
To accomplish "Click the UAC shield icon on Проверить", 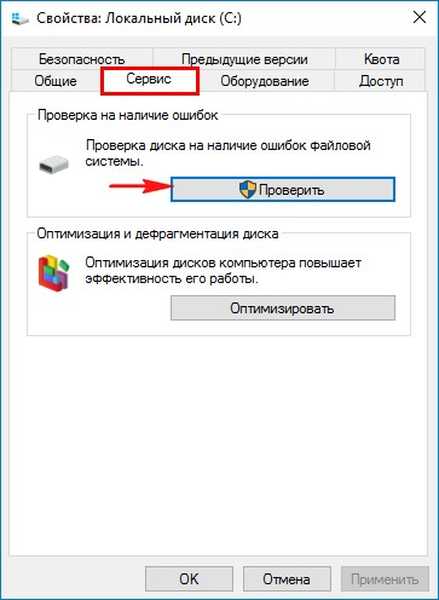I will click(248, 189).
